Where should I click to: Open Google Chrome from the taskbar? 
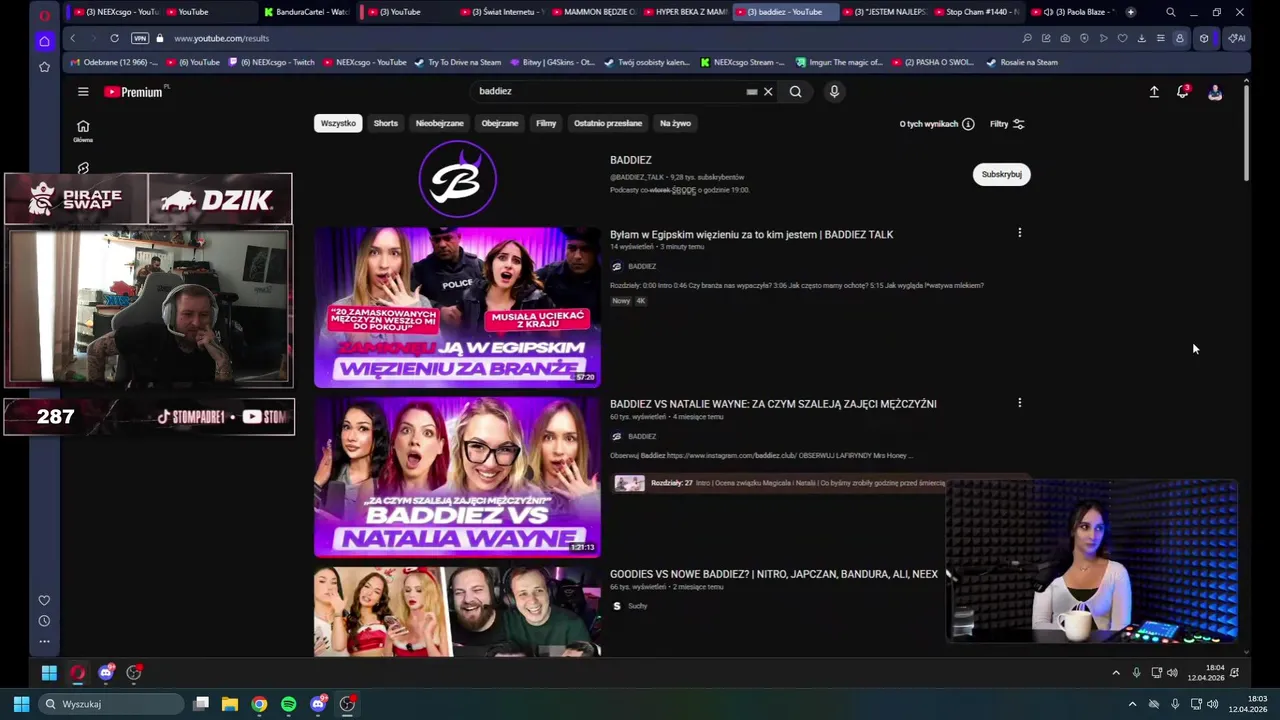coord(259,704)
